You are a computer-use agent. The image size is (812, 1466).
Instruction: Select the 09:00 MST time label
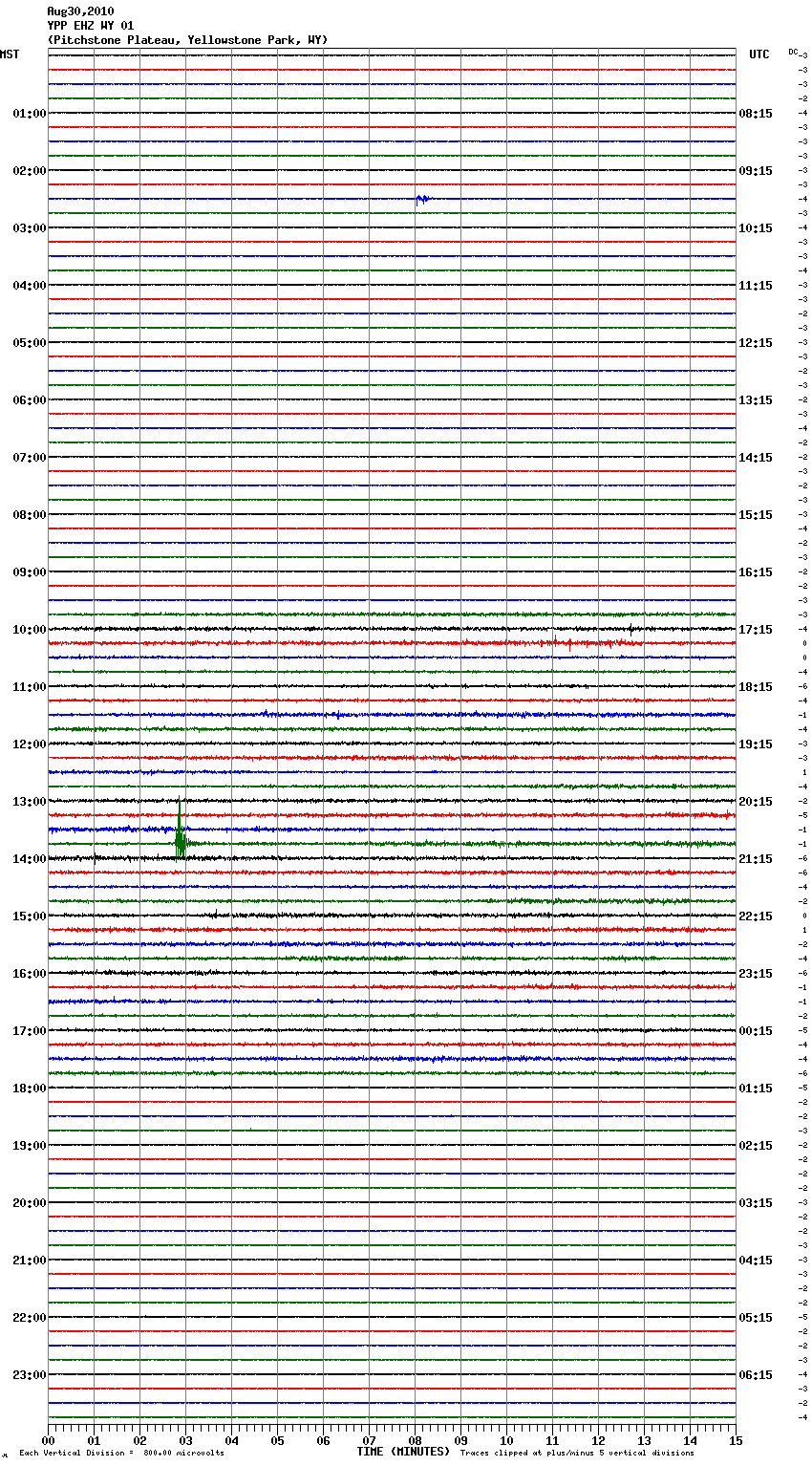click(30, 572)
